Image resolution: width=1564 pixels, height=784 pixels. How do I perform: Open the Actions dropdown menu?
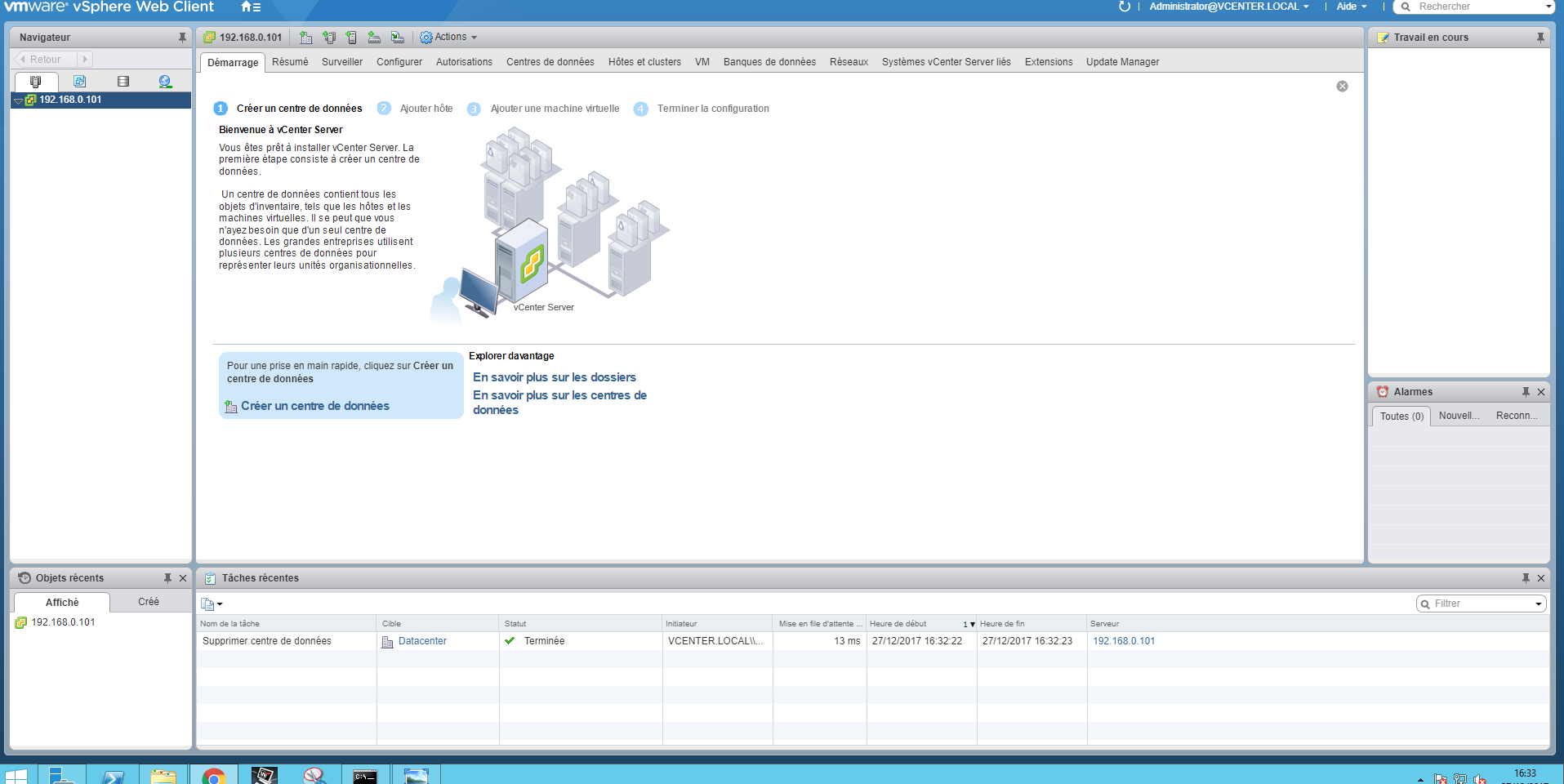(x=448, y=38)
